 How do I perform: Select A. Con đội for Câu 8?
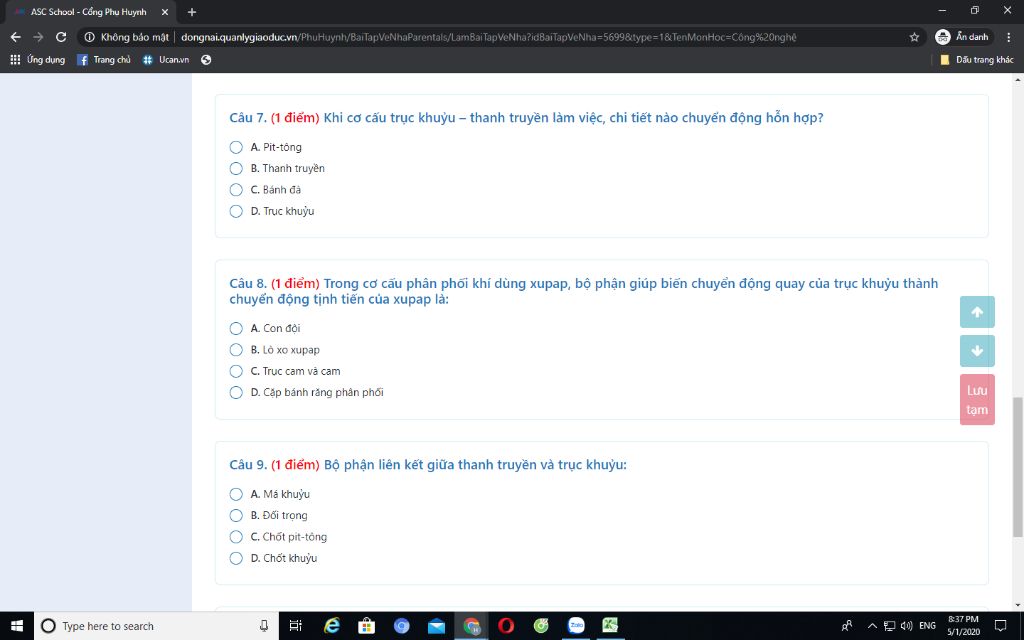[x=236, y=328]
